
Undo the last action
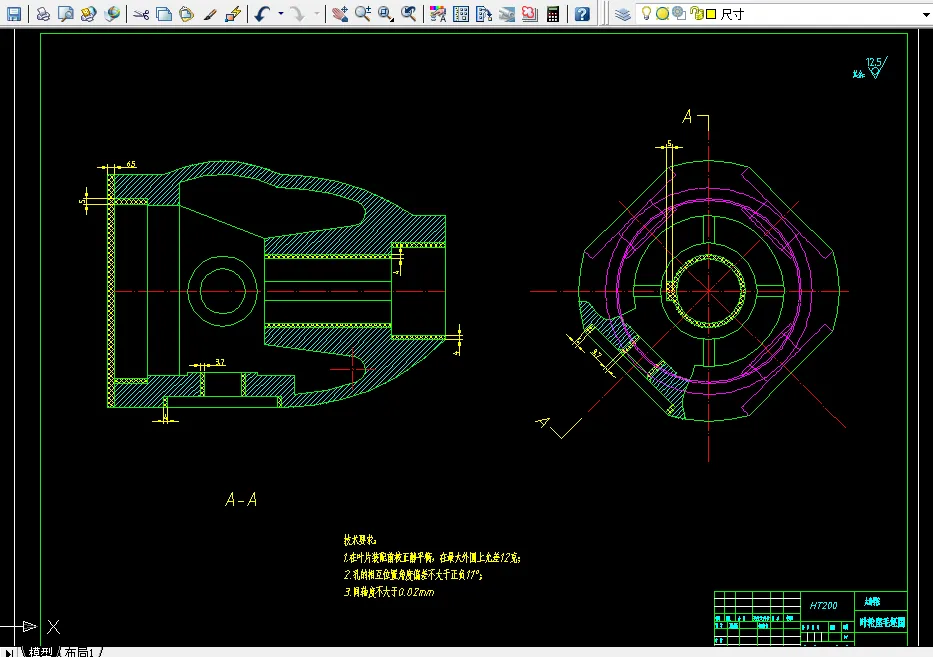(262, 14)
